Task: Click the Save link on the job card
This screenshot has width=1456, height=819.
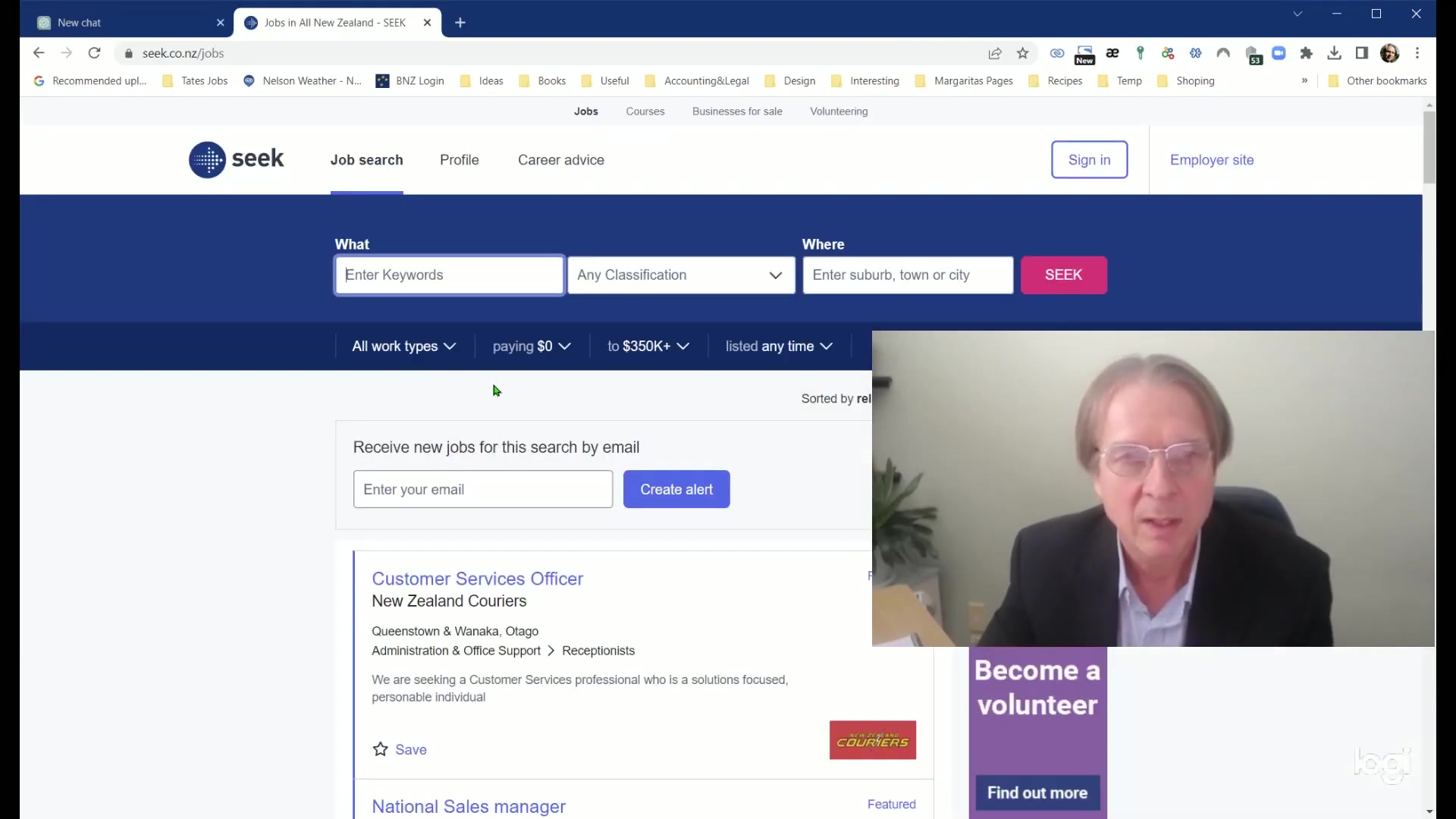Action: [411, 749]
